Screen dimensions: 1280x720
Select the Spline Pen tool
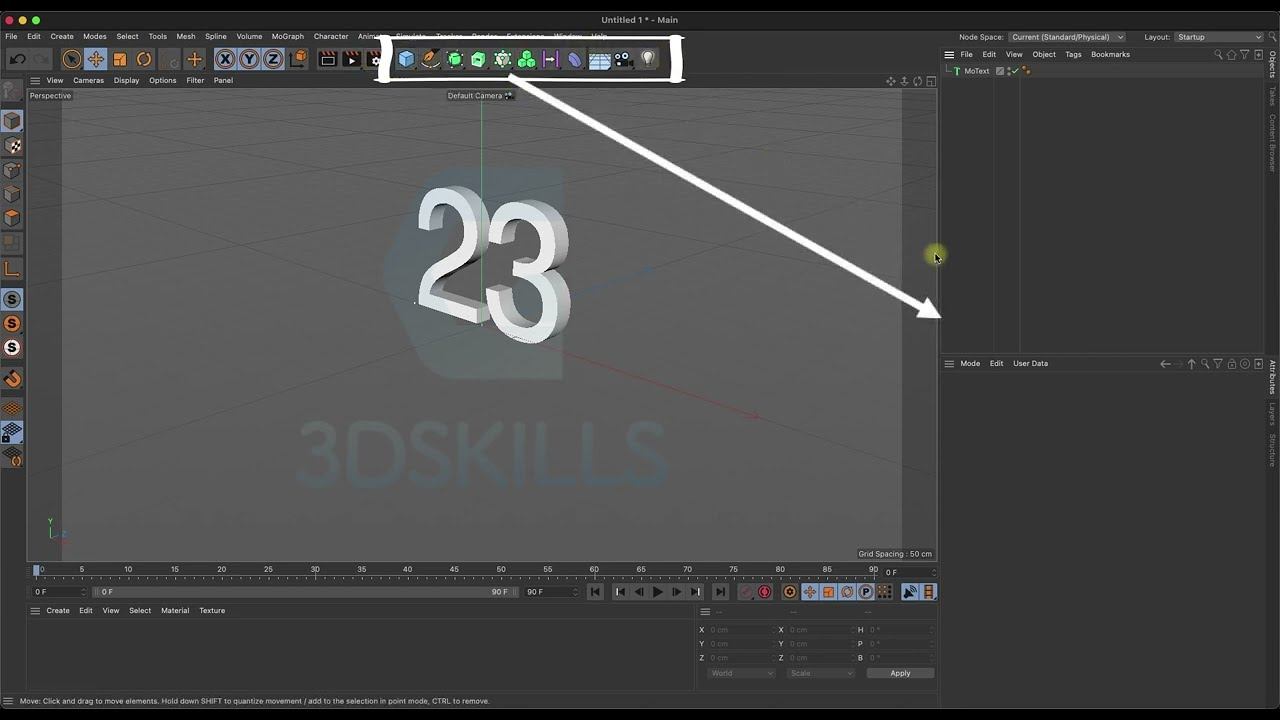pyautogui.click(x=430, y=60)
